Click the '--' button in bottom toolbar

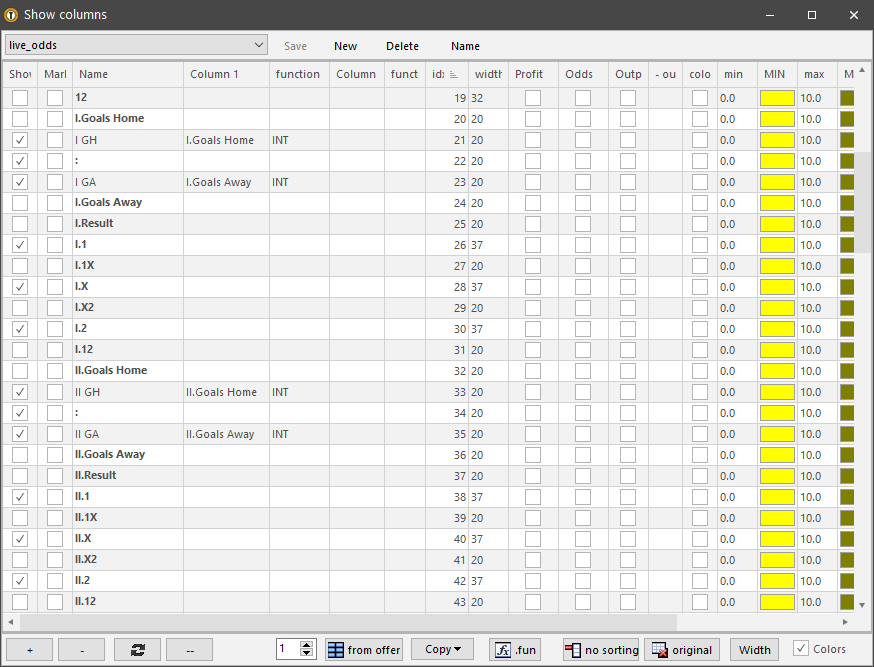tap(189, 649)
